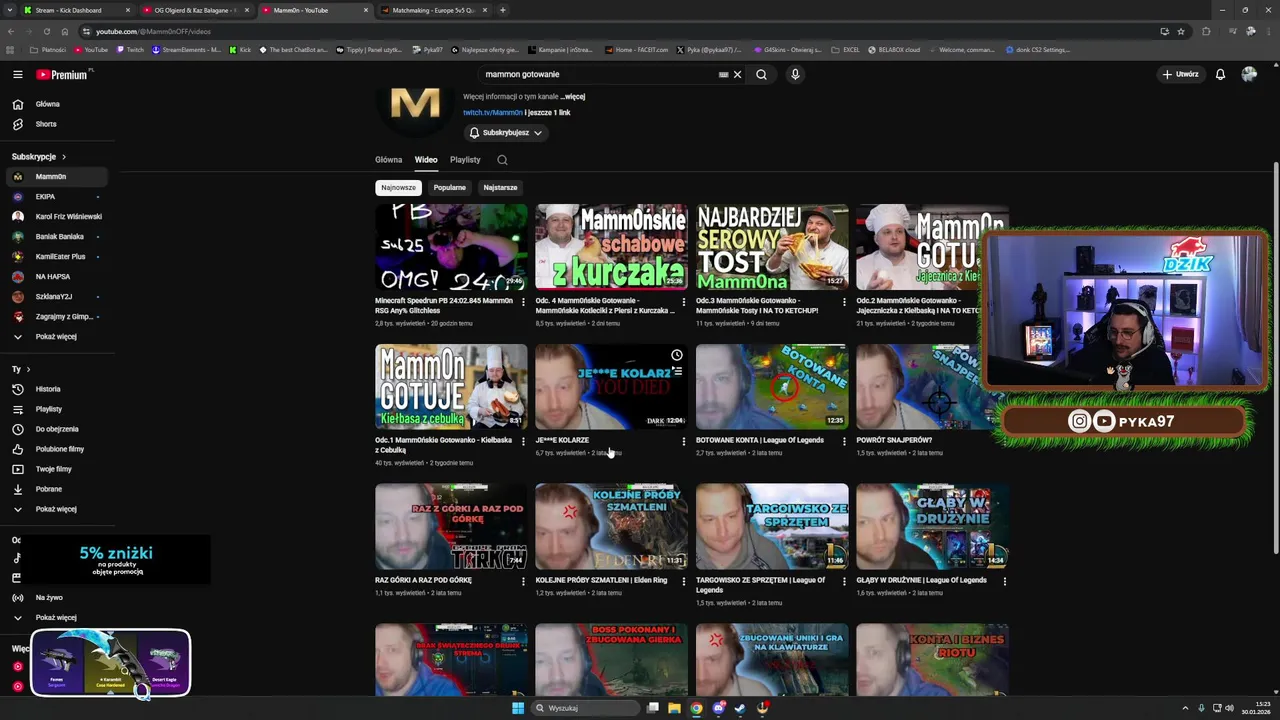Open the twitch.tv/Mamm0n link
This screenshot has height=720, width=1280.
point(493,113)
